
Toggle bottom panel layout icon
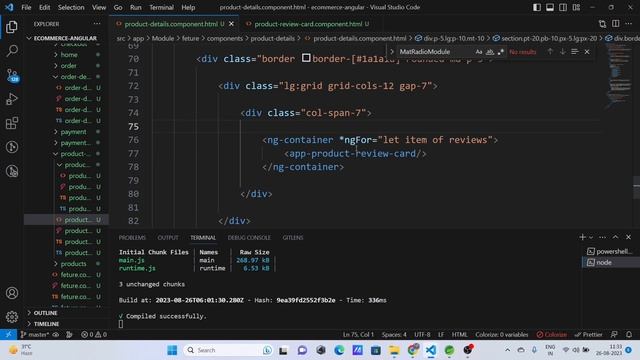(x=550, y=7)
